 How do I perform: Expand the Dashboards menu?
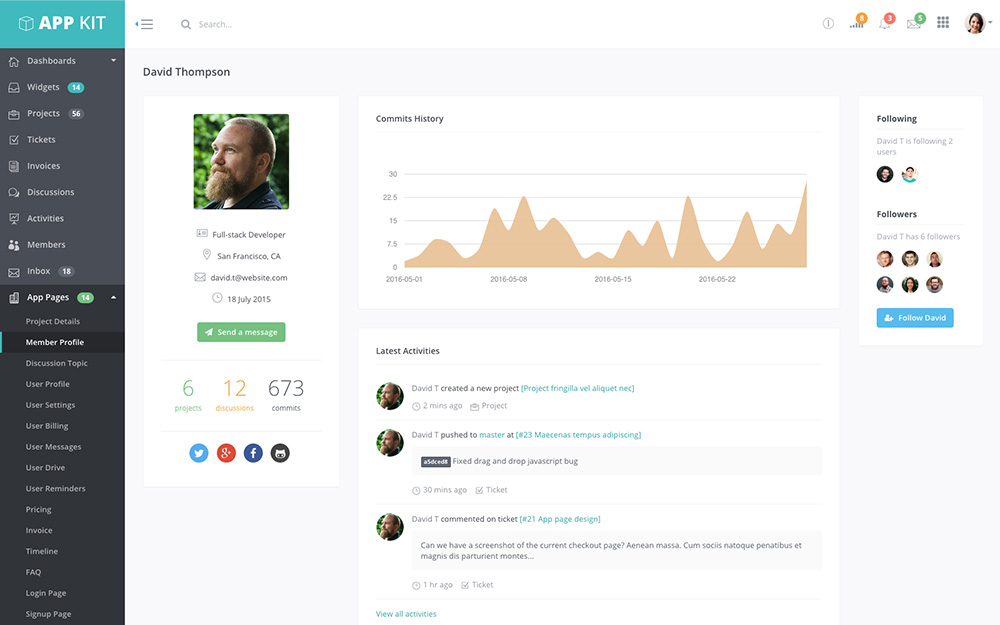[62, 61]
